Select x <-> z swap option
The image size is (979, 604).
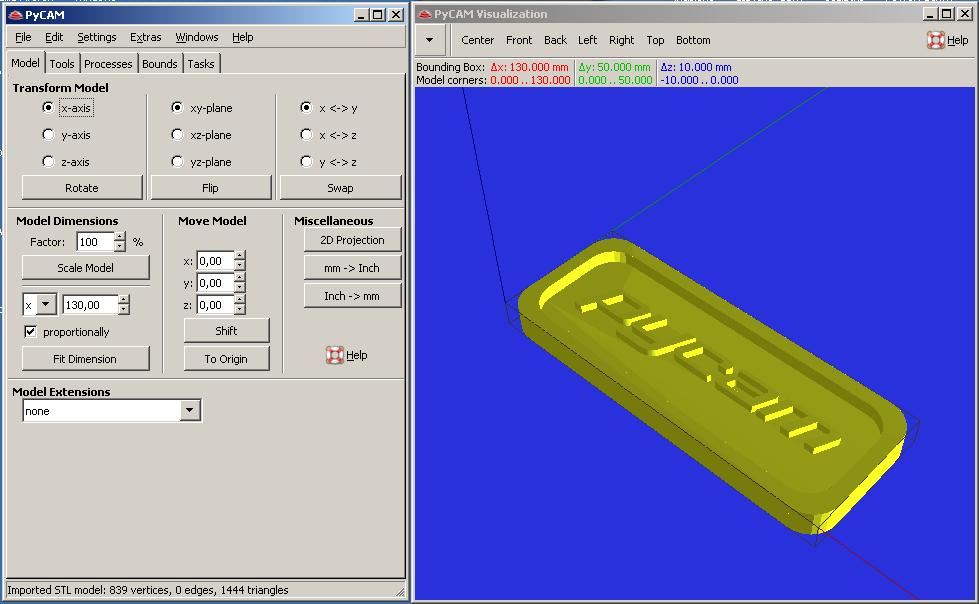pos(306,134)
